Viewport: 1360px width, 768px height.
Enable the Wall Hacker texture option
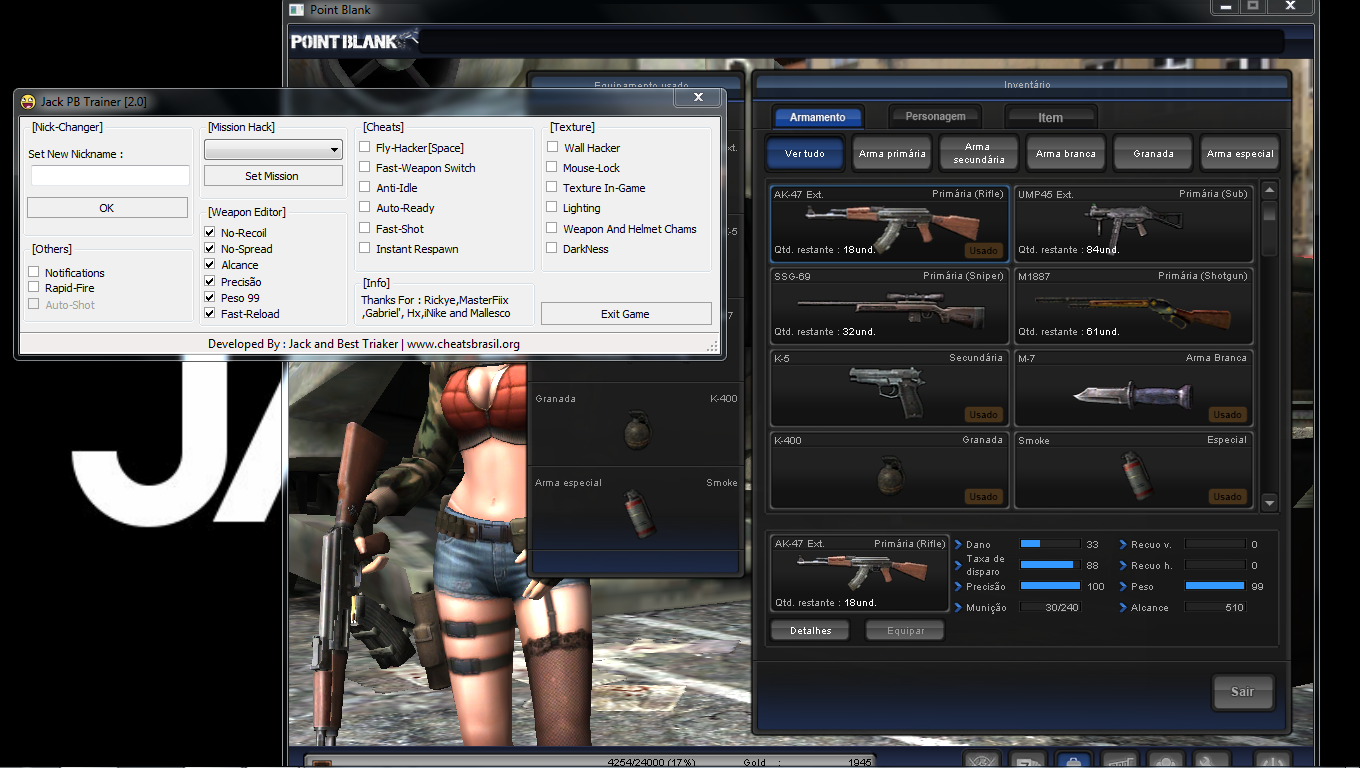552,147
